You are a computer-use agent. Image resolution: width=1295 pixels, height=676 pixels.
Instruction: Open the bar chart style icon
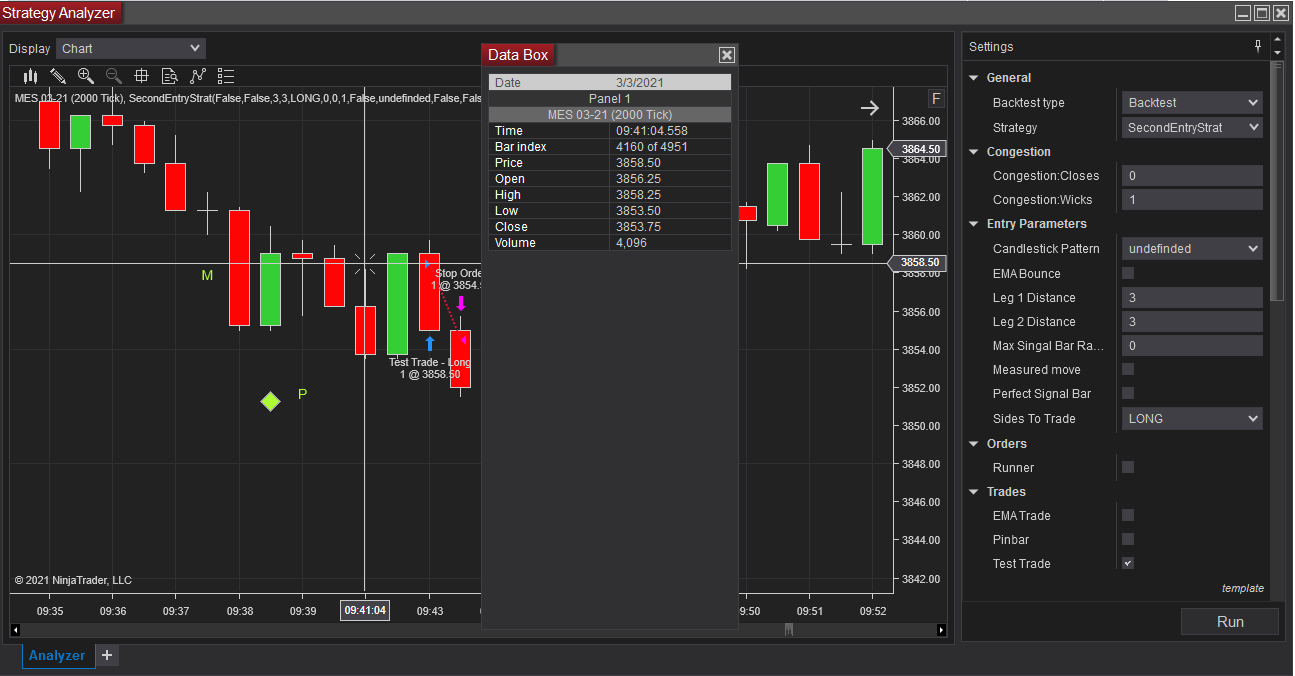pos(30,76)
